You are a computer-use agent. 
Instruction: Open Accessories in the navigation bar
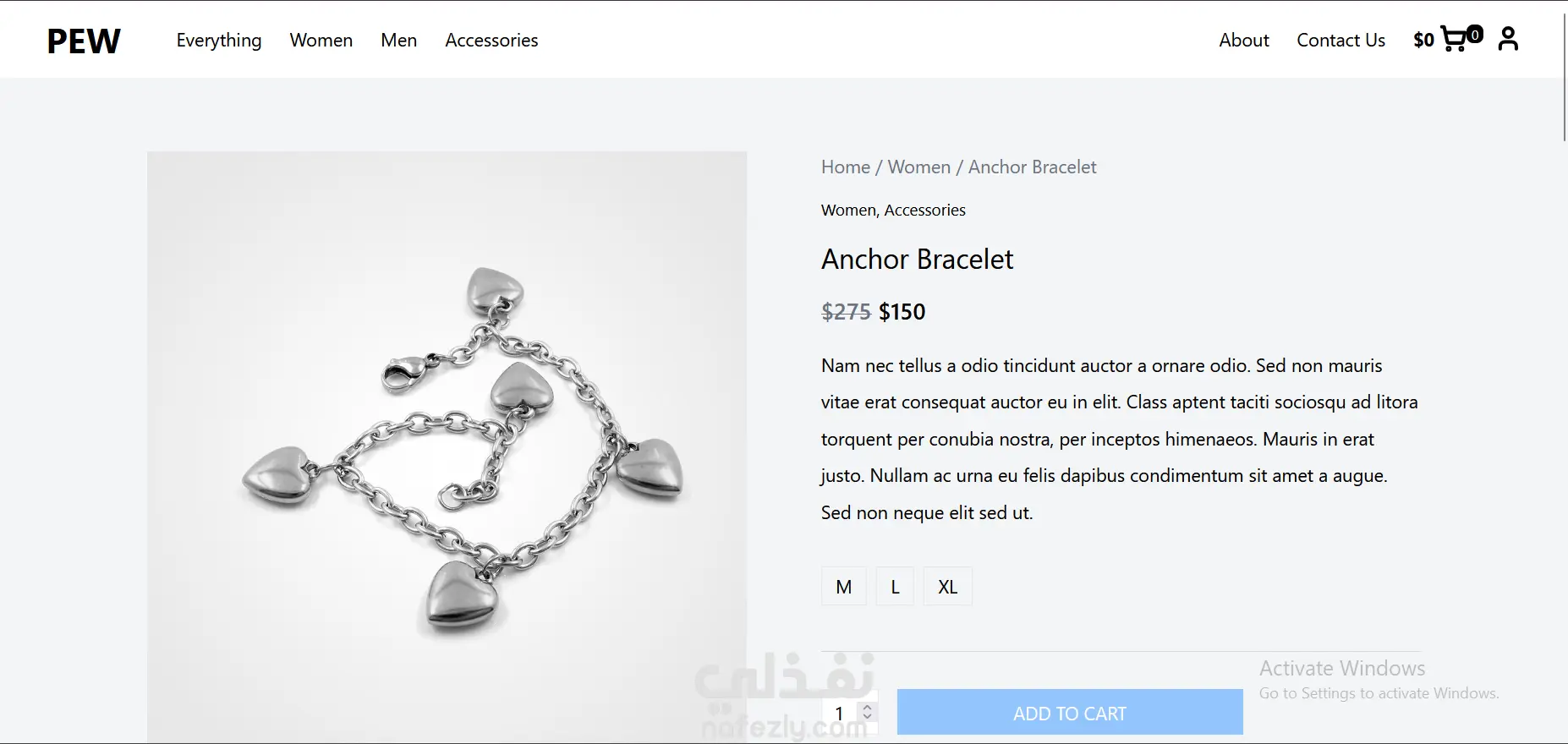[491, 41]
